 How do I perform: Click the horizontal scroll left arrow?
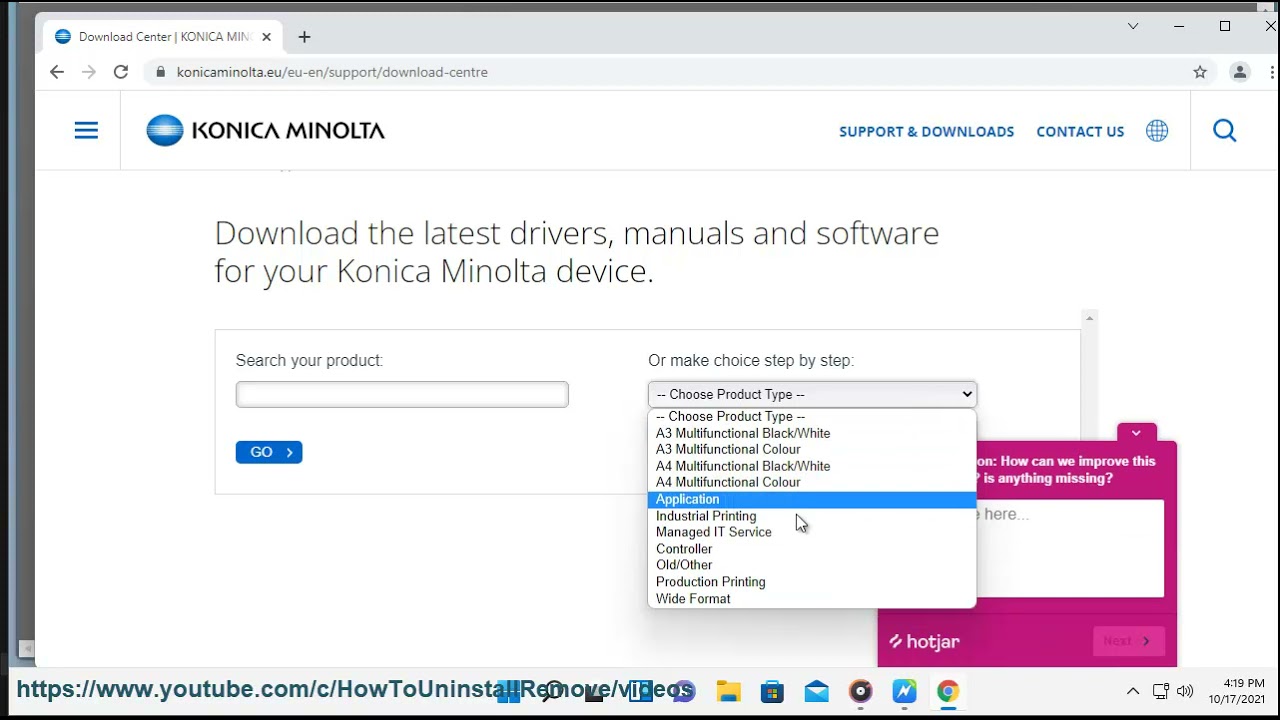(27, 649)
